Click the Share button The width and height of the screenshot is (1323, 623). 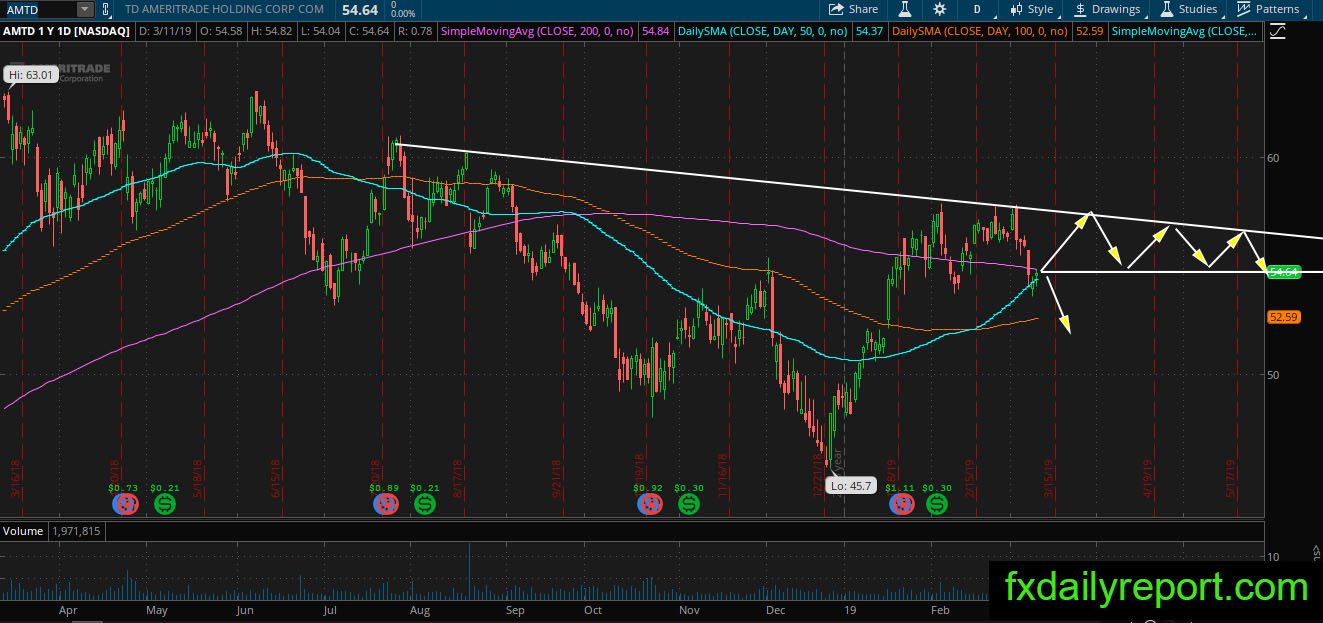(853, 9)
